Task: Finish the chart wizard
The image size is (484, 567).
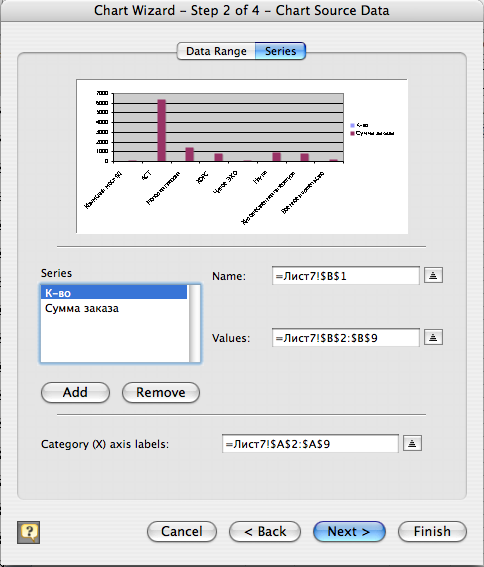Action: click(432, 532)
